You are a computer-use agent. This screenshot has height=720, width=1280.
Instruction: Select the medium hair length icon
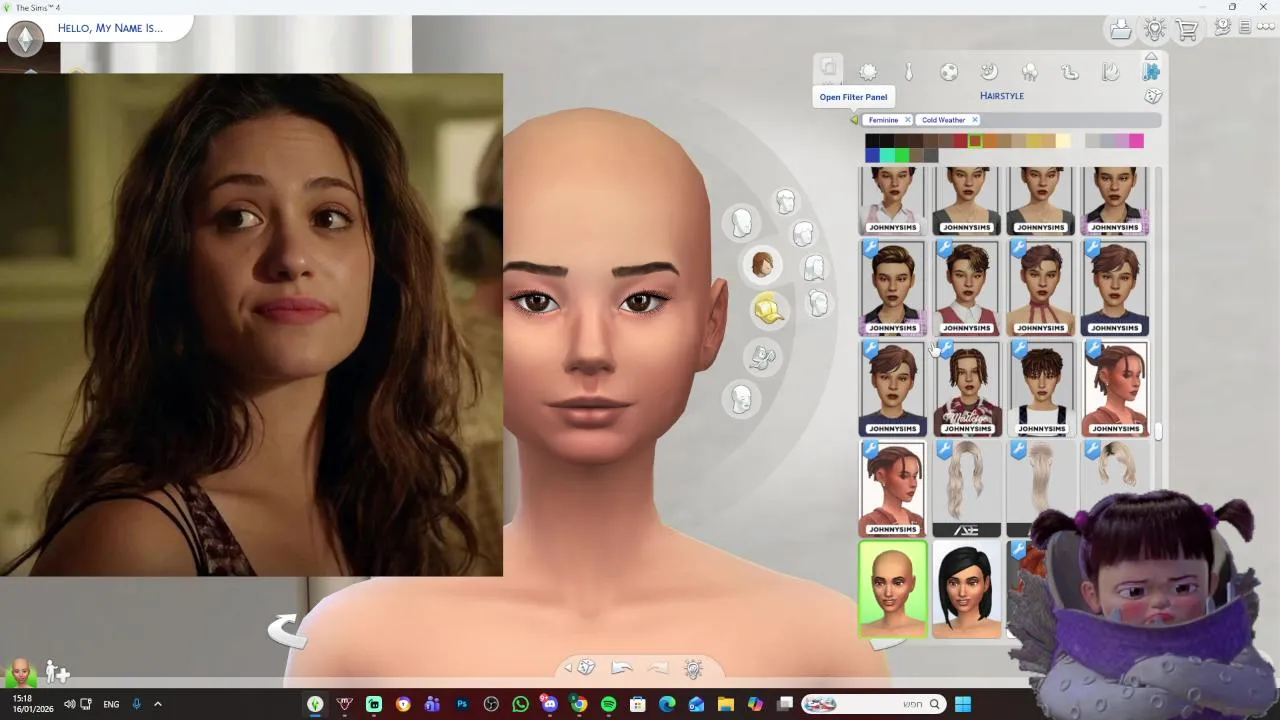click(x=802, y=234)
